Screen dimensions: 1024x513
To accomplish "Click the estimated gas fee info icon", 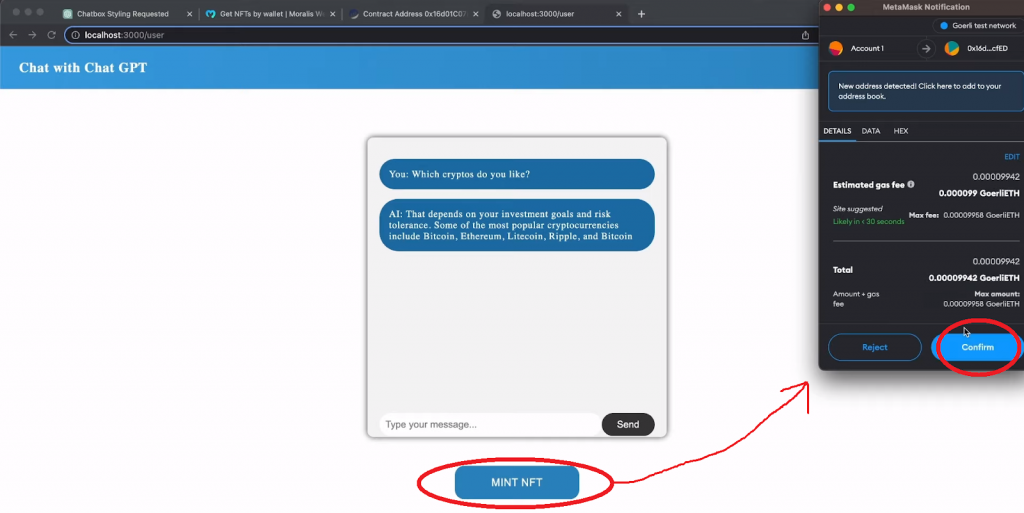I will pos(911,185).
